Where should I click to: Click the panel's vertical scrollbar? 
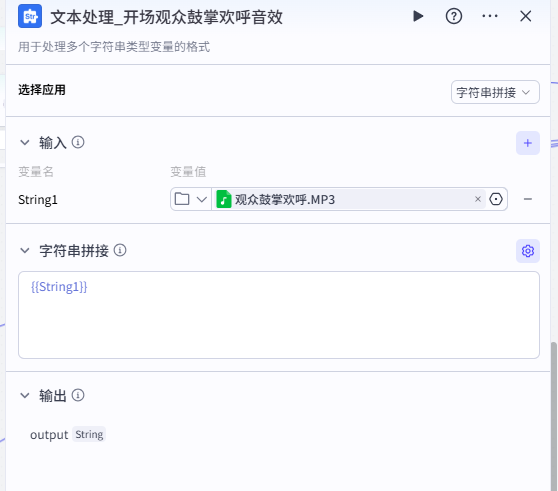554,416
